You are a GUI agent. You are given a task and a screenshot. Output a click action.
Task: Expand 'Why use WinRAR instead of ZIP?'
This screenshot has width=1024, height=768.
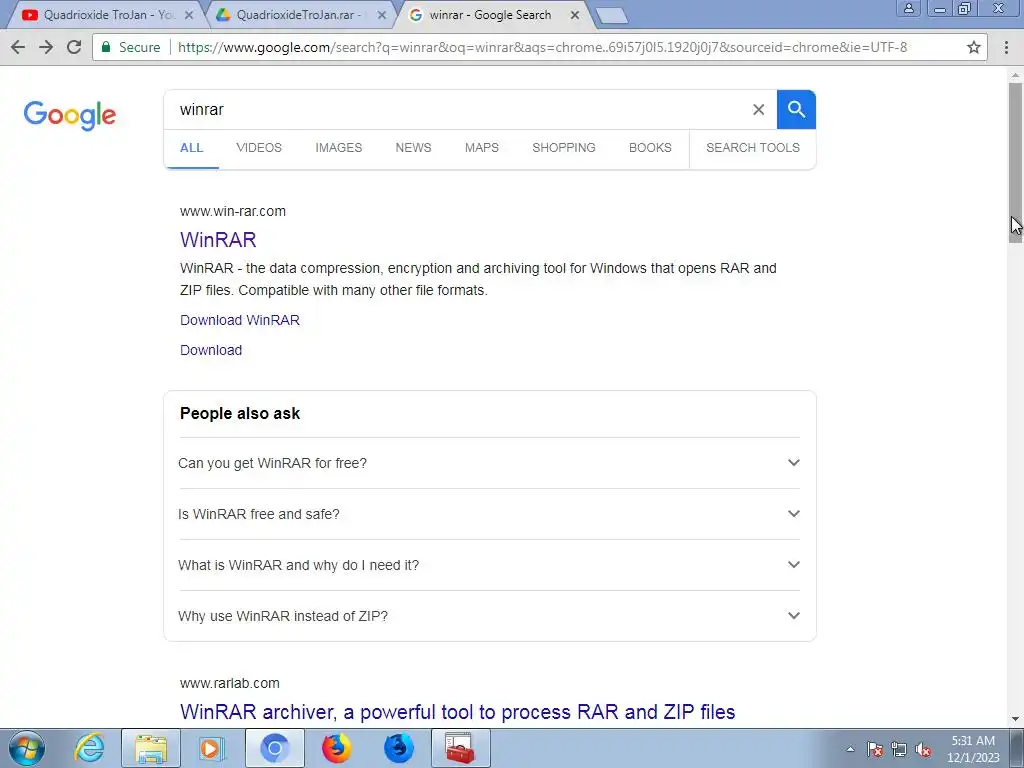[489, 616]
